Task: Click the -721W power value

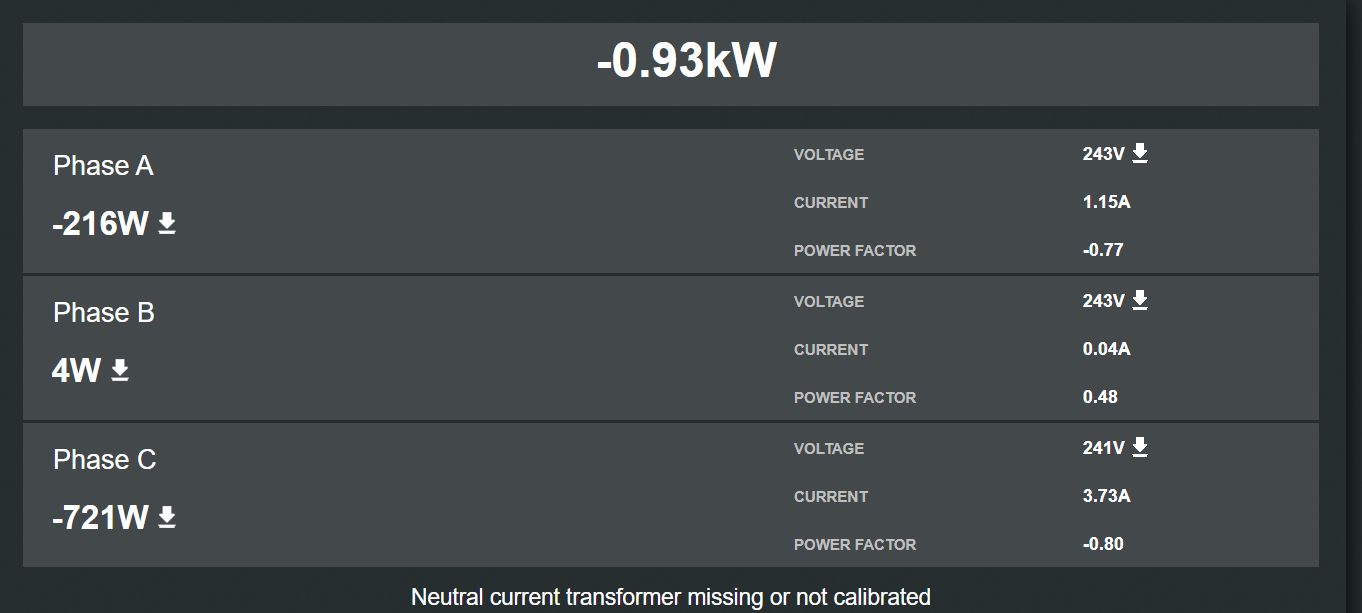Action: click(100, 518)
